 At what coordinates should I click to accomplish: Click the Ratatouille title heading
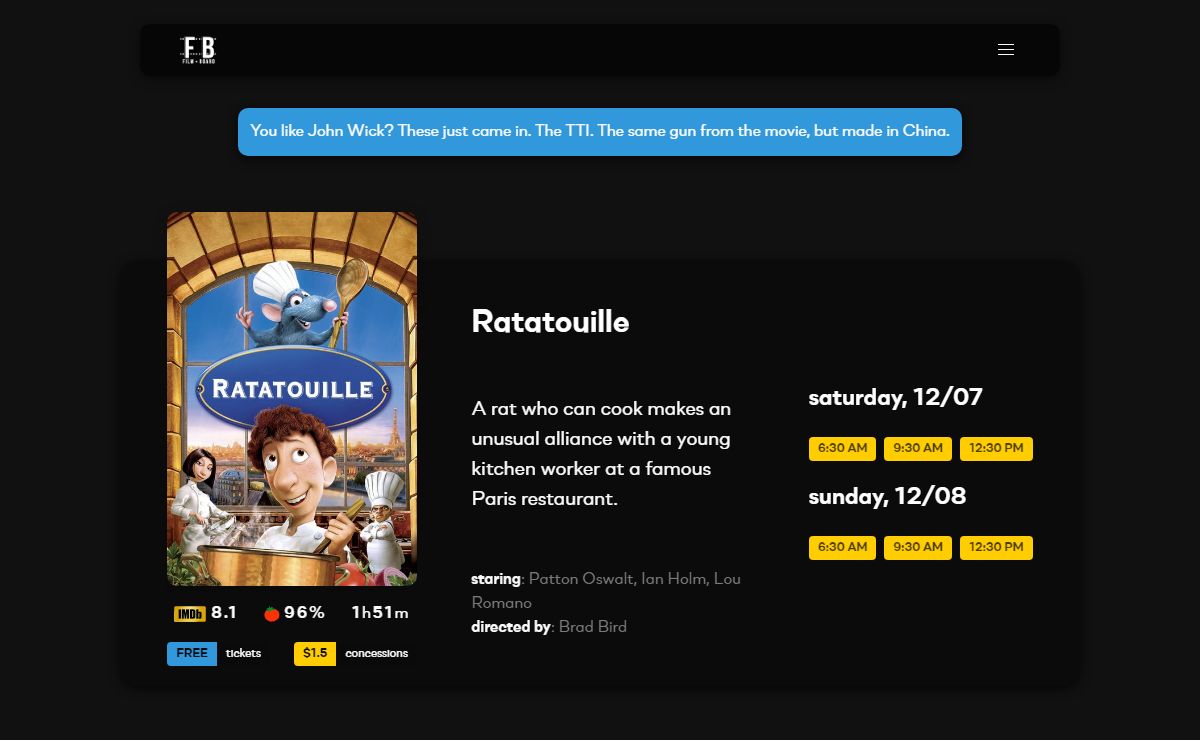click(550, 322)
